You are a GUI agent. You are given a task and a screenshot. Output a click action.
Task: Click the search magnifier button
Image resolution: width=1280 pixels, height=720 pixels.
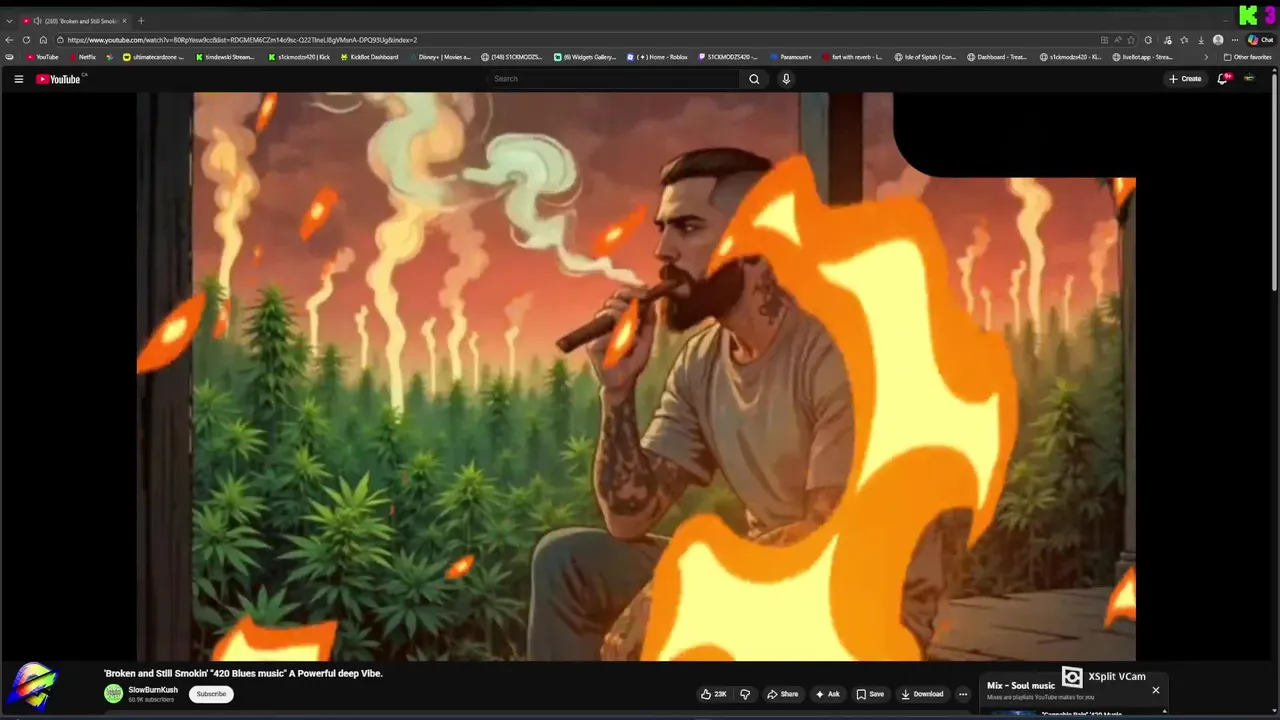[x=754, y=79]
